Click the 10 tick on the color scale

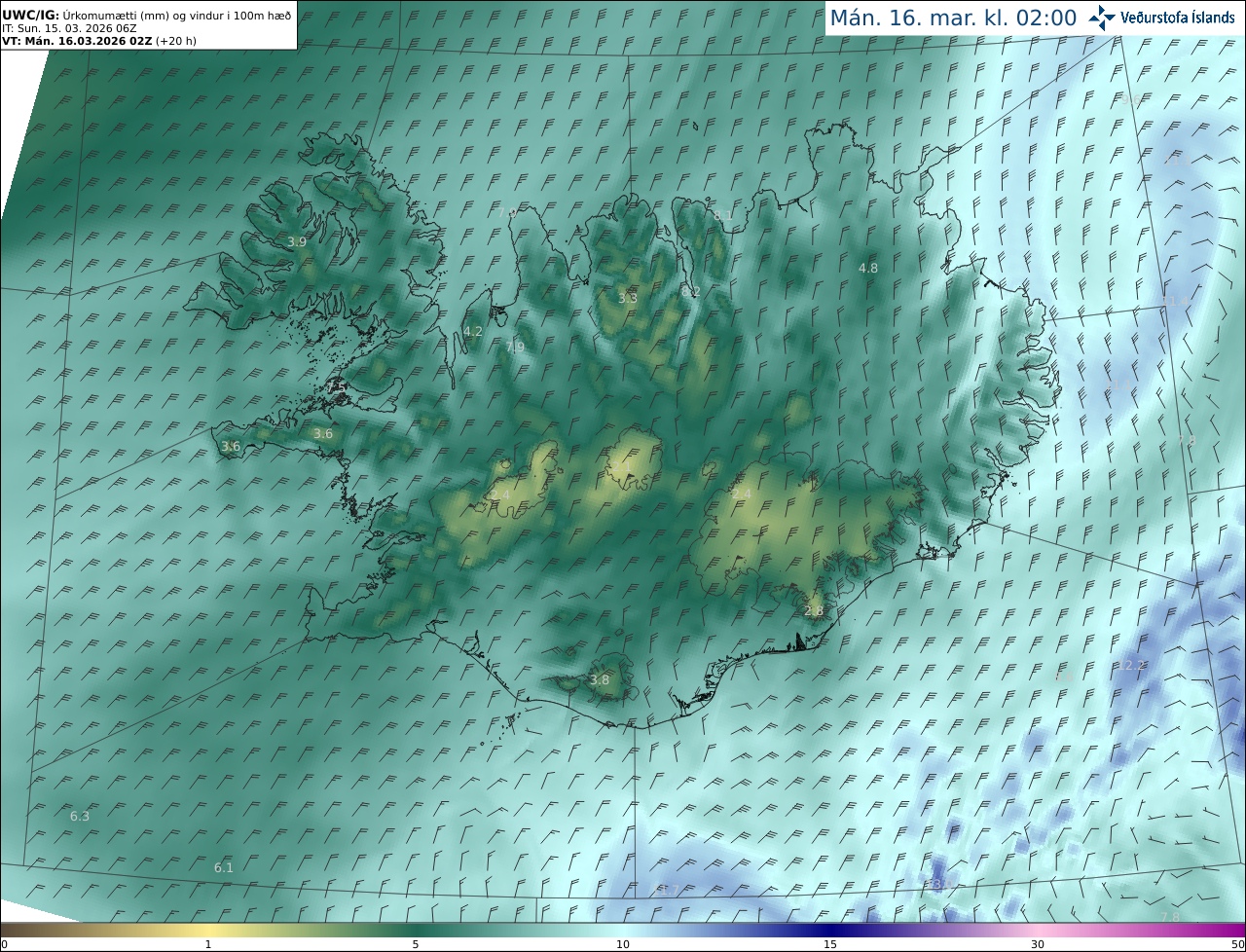coord(623,944)
